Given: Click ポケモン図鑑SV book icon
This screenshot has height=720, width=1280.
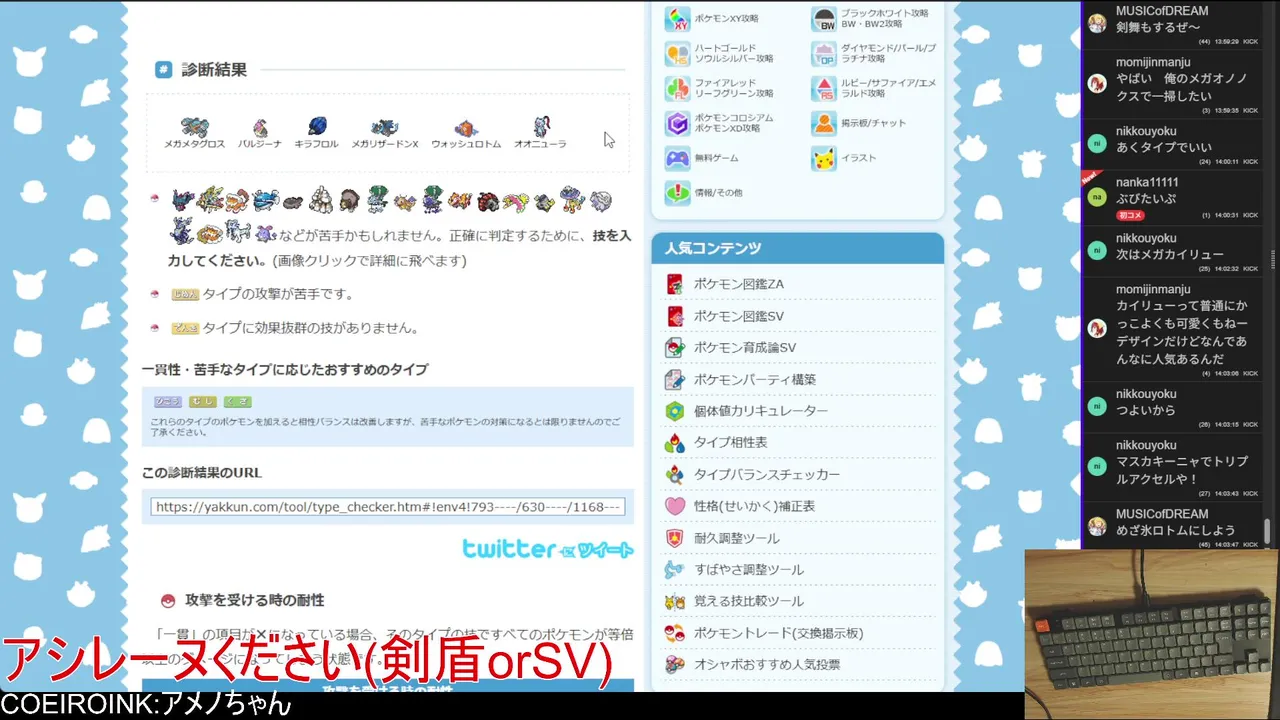Looking at the screenshot, I should tap(675, 316).
